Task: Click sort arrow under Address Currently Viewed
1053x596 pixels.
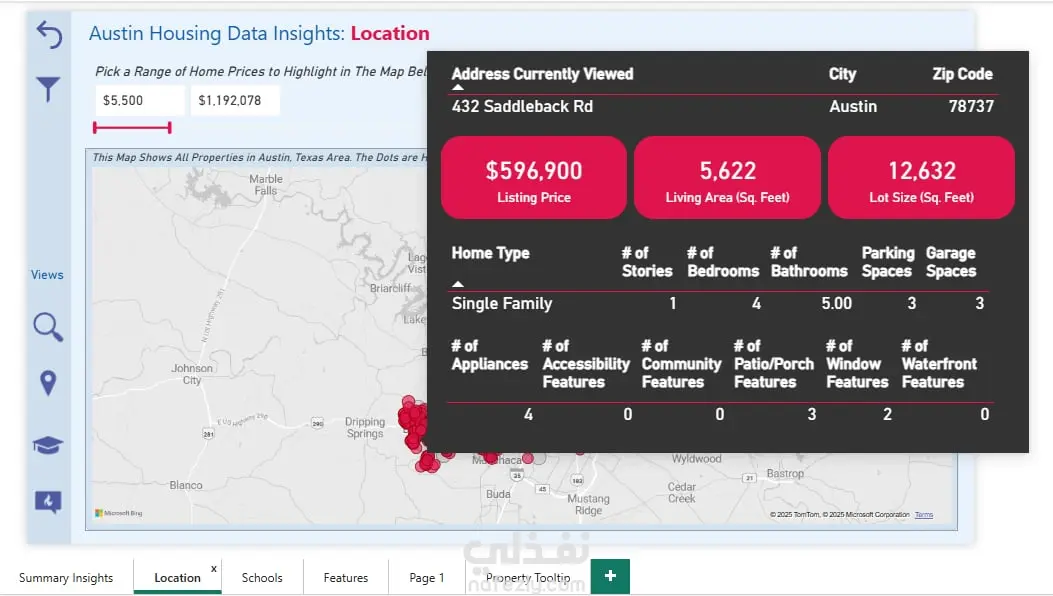Action: [458, 88]
